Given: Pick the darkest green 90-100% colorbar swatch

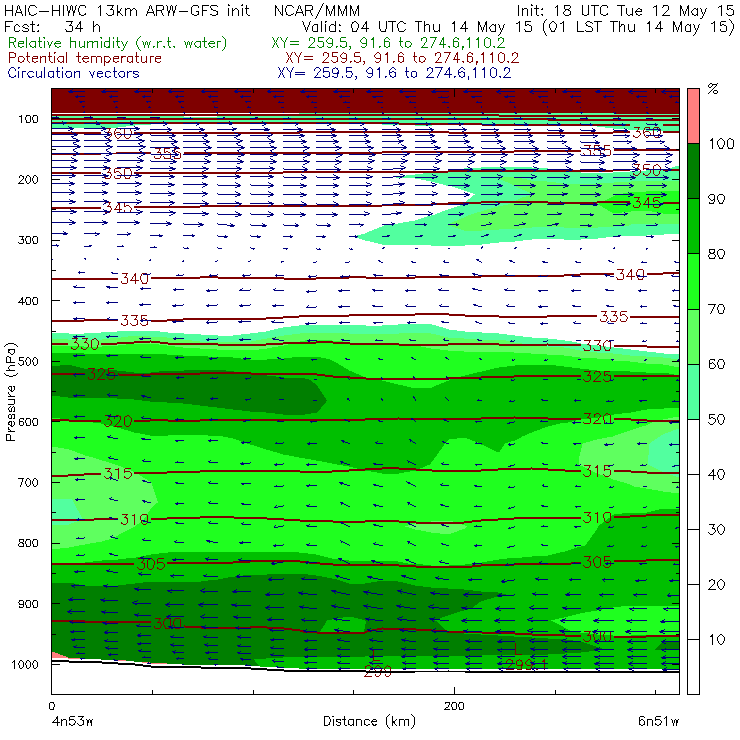Looking at the screenshot, I should [693, 171].
